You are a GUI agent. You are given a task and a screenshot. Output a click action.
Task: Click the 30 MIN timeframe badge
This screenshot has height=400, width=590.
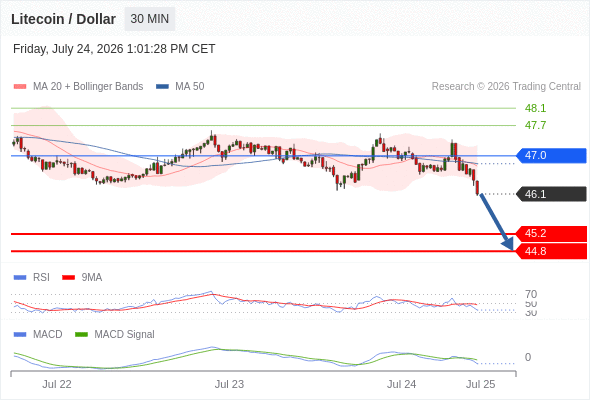(149, 19)
